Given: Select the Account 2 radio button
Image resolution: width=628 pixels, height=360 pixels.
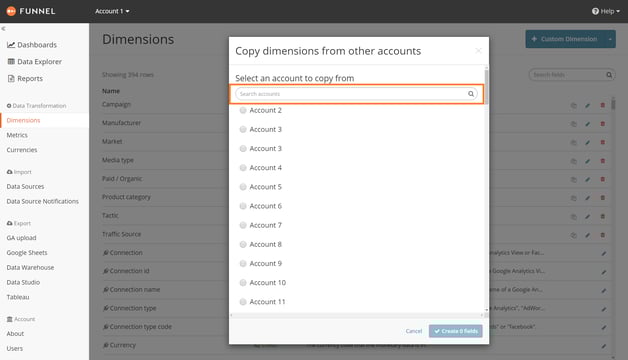Looking at the screenshot, I should (x=243, y=110).
